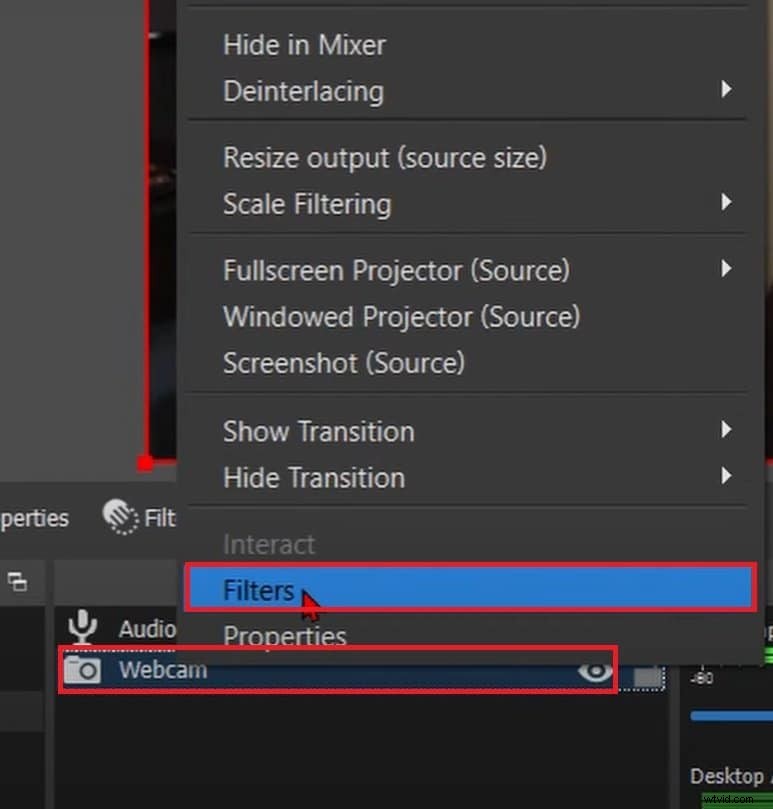Open the Fullscreen Projector (Source) submenu
773x809 pixels.
tap(396, 270)
